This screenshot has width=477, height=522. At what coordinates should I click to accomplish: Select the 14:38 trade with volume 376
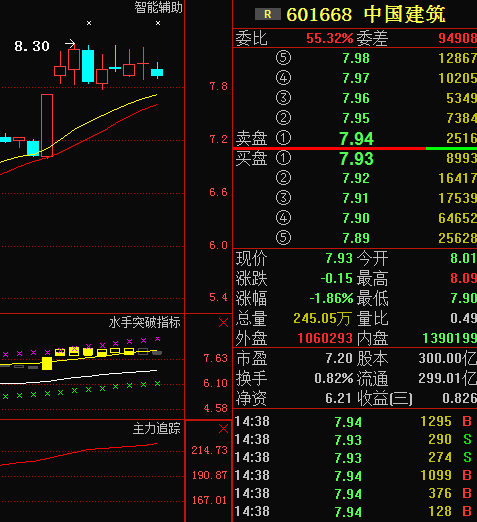[355, 494]
